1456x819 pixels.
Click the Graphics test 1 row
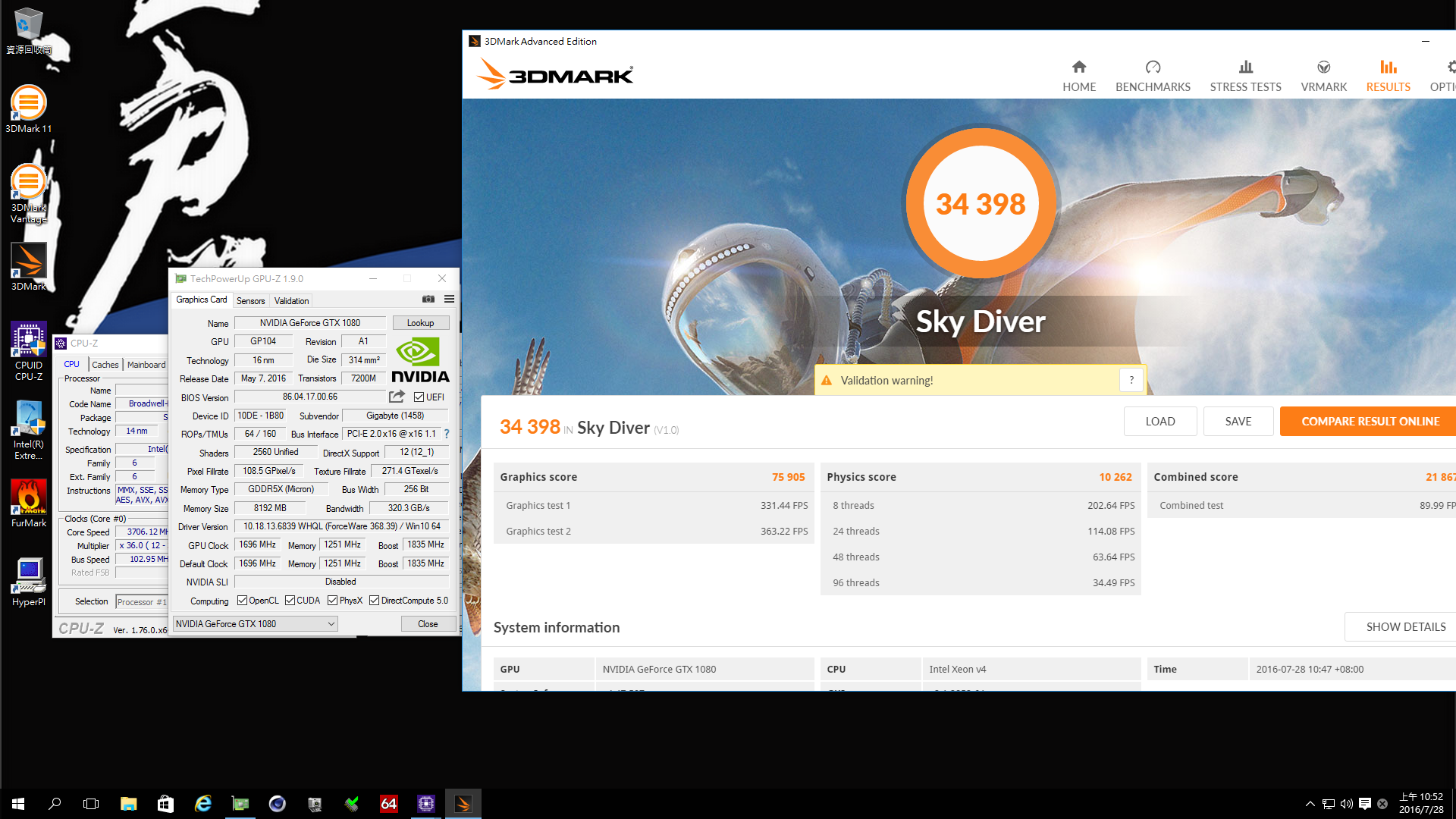coord(654,505)
